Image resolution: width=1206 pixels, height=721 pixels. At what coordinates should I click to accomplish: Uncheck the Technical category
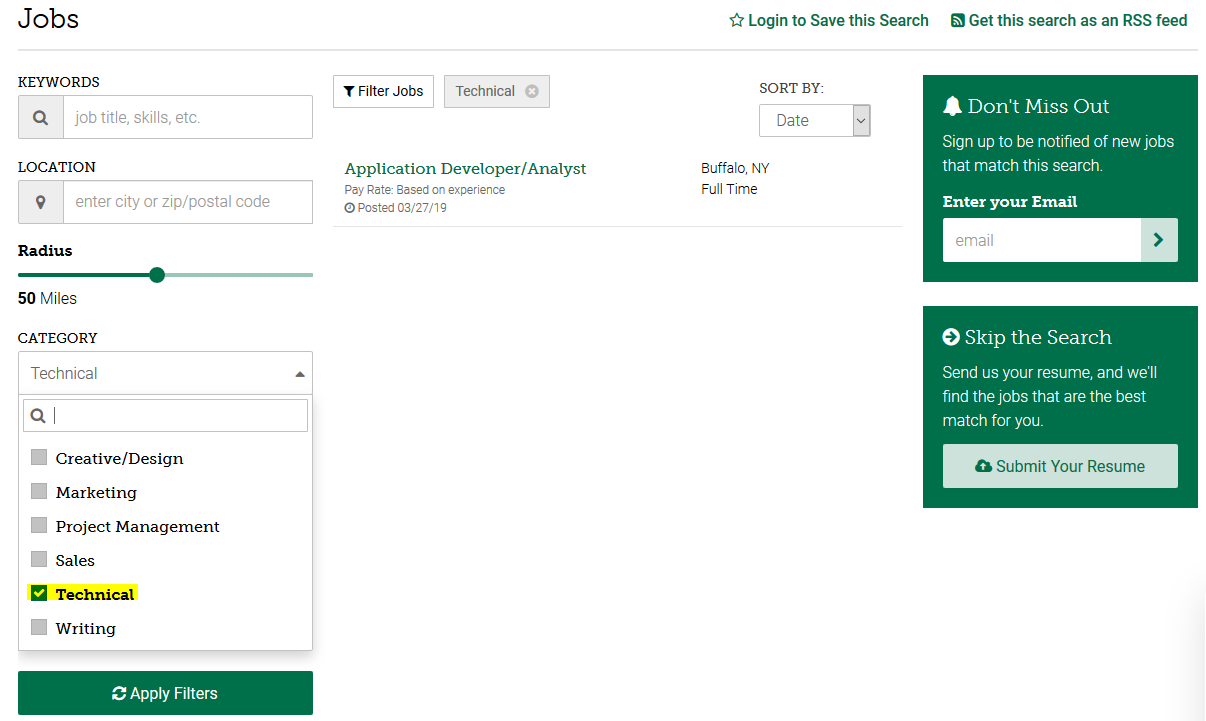[39, 594]
